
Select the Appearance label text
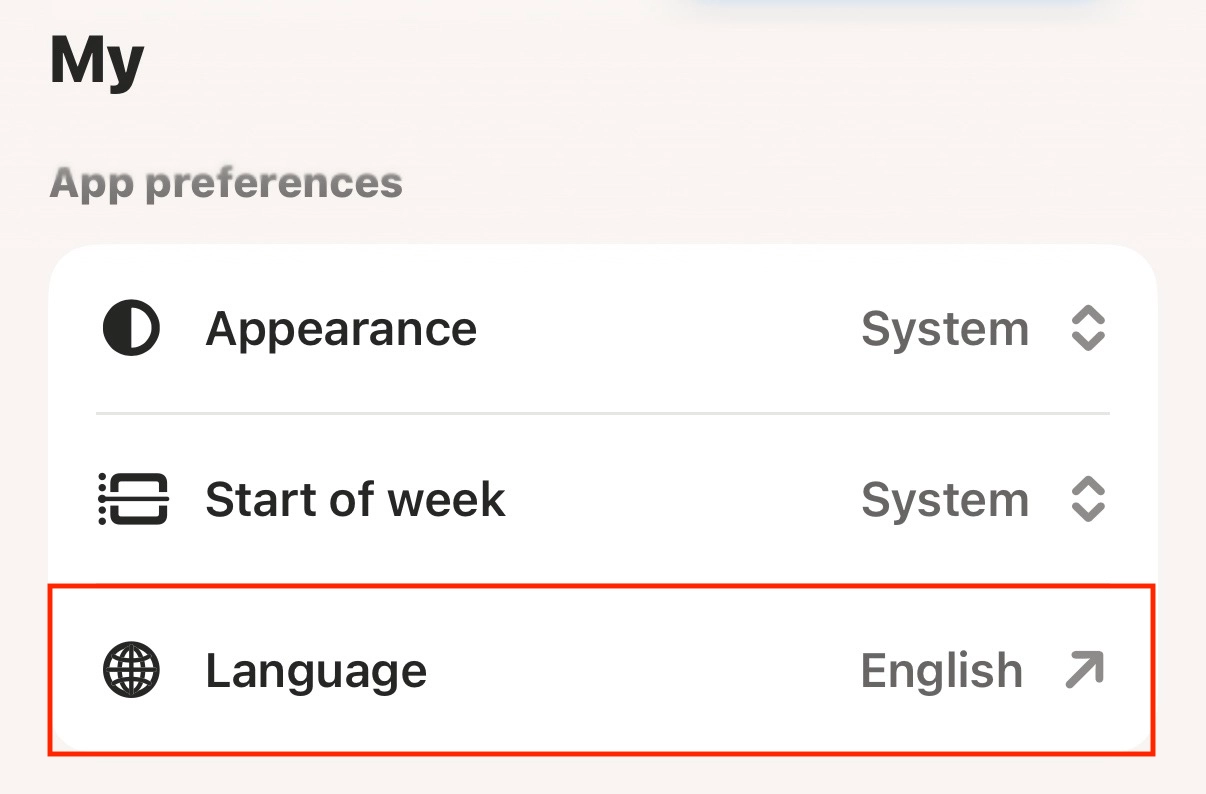(x=341, y=329)
